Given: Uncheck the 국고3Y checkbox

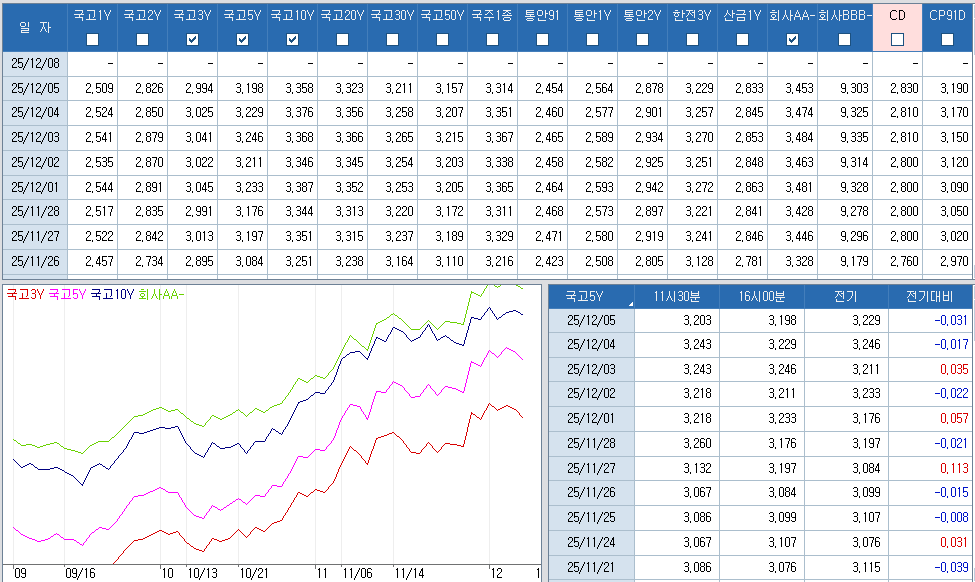Looking at the screenshot, I should (x=192, y=40).
